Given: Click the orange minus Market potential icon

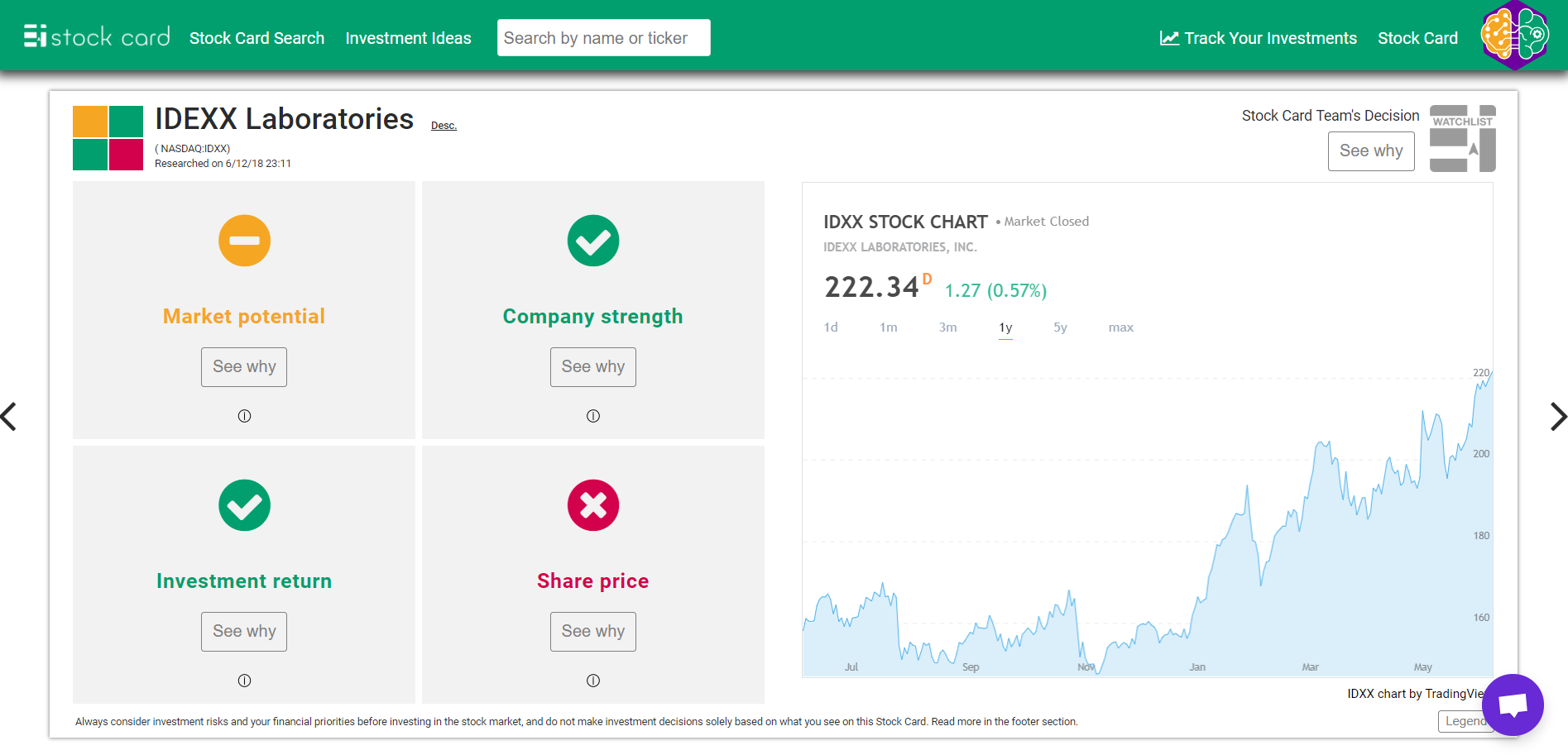Looking at the screenshot, I should coord(244,241).
